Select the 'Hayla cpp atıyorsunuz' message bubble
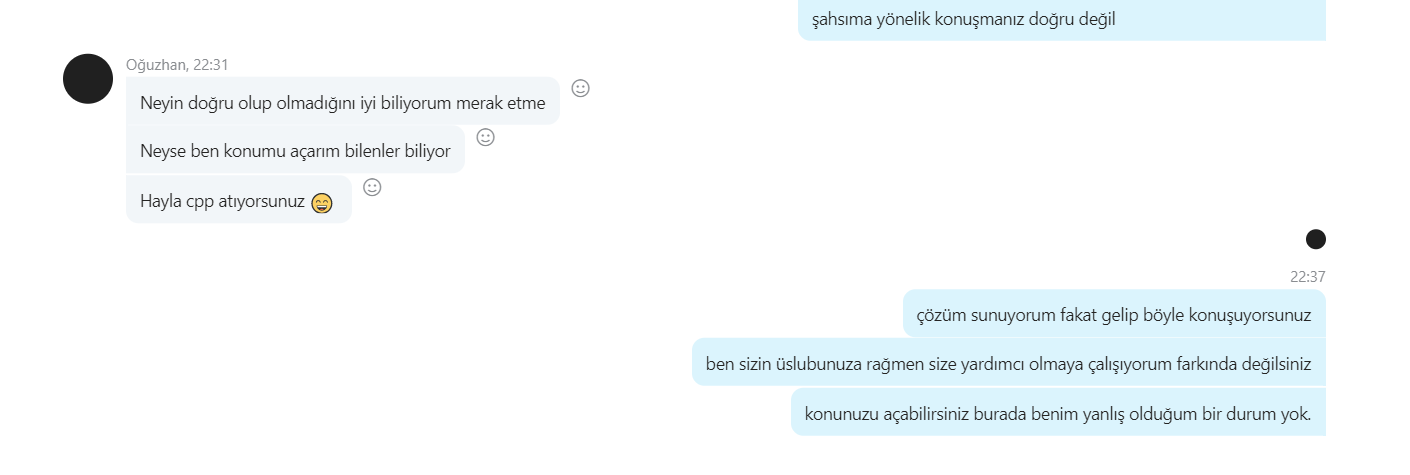This screenshot has height=475, width=1410. pos(239,200)
